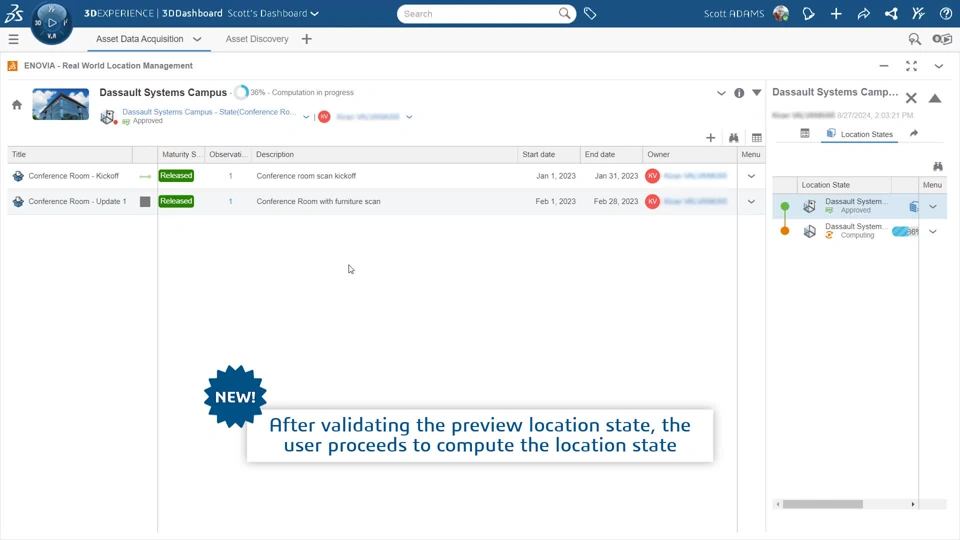Click the screen share camera icon
Image resolution: width=960 pixels, height=540 pixels.
pos(942,39)
